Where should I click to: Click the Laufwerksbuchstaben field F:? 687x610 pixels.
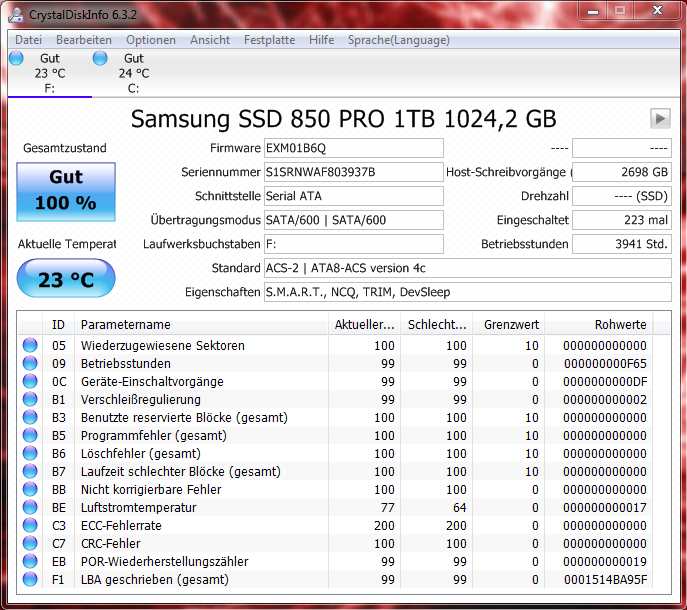[x=354, y=244]
